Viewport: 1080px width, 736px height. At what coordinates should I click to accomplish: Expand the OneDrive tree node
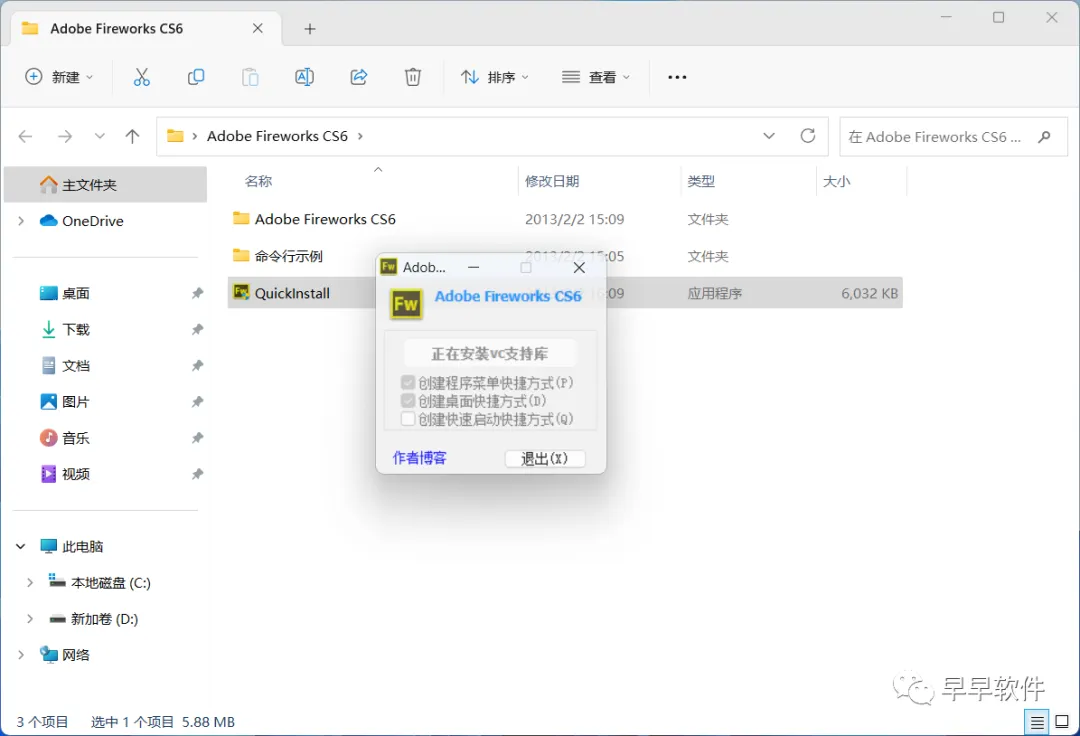click(x=21, y=221)
